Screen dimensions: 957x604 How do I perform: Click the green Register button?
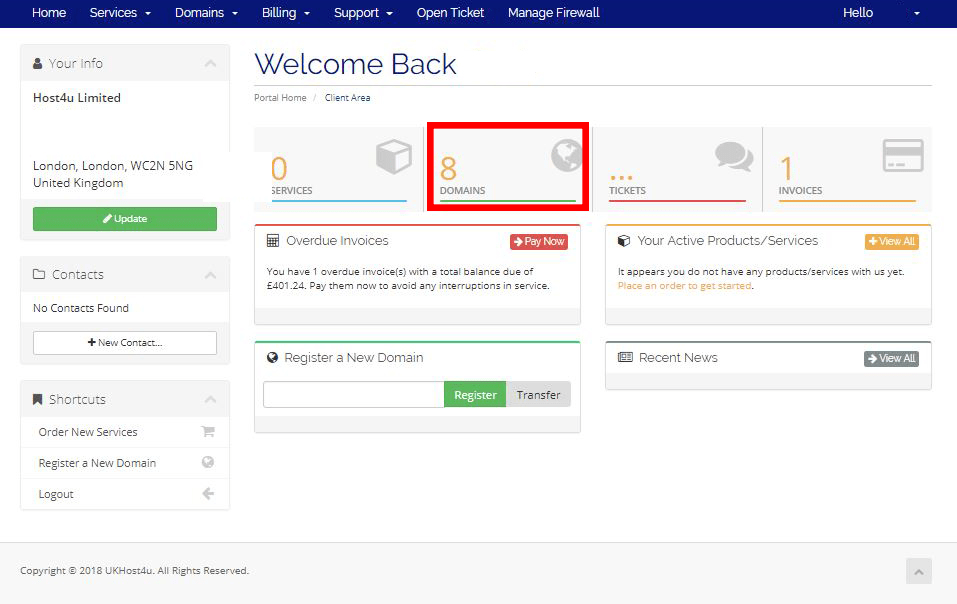pos(475,395)
